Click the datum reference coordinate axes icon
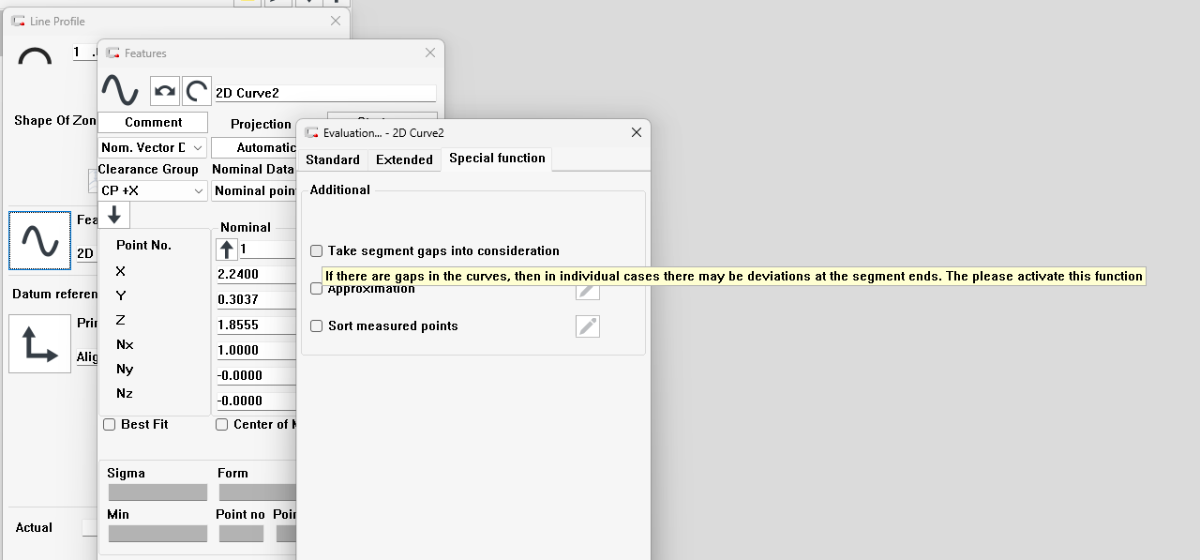The image size is (1200, 560). 40,344
